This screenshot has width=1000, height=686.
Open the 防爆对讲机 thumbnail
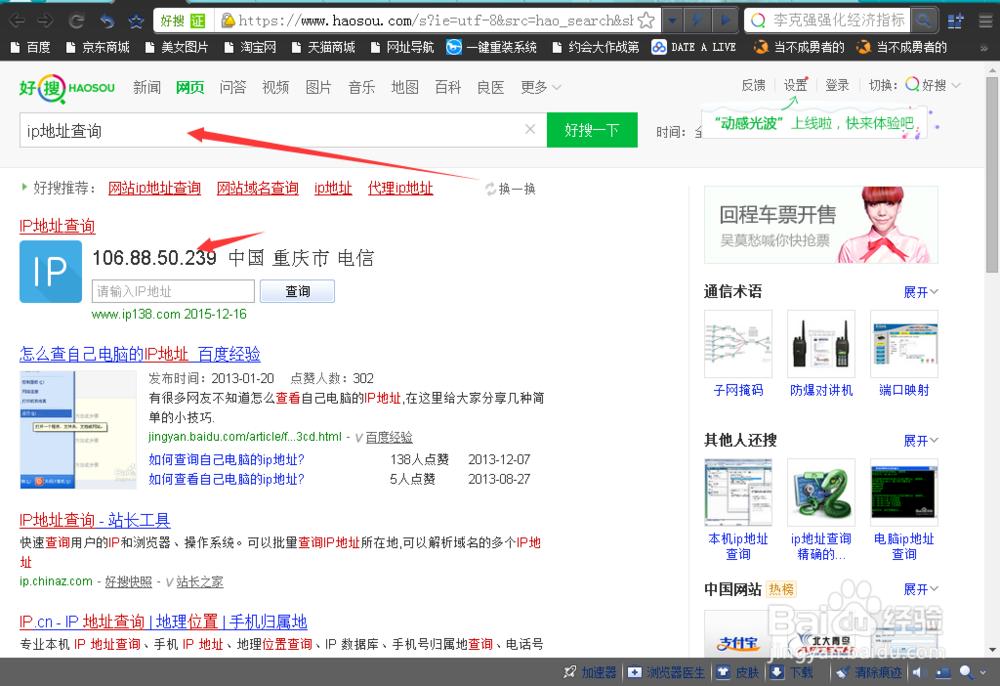pos(821,344)
